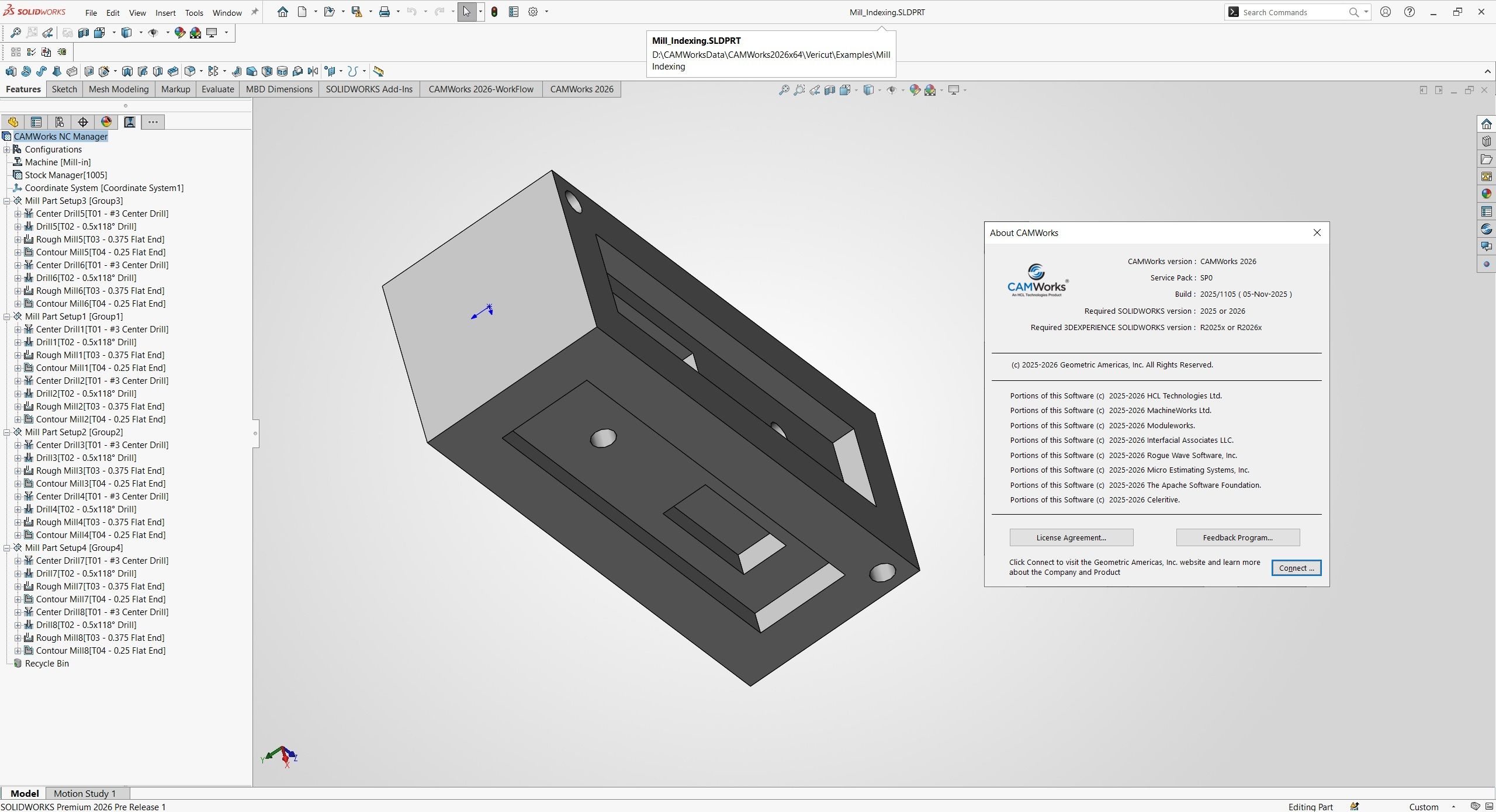The width and height of the screenshot is (1496, 812).
Task: Click the Connect button in About dialog
Action: pyautogui.click(x=1296, y=567)
